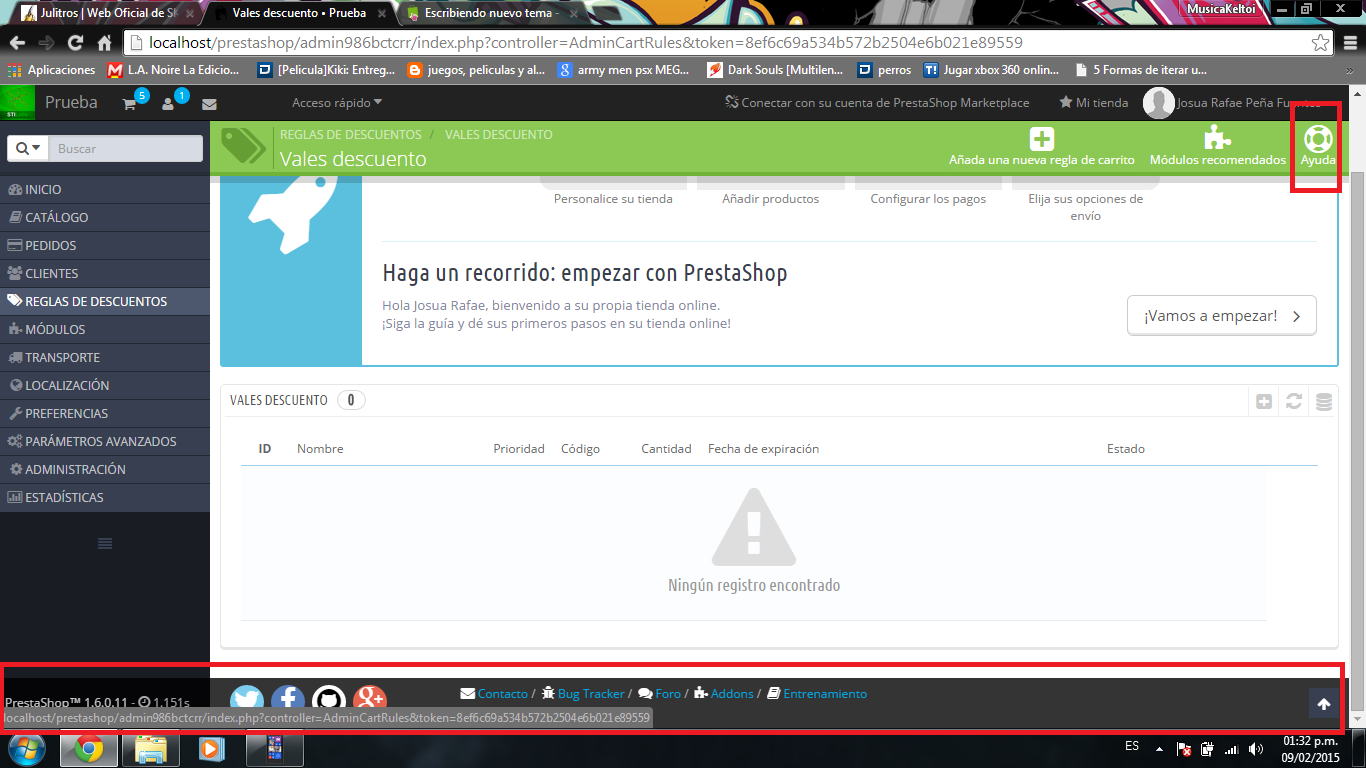Screen dimensions: 1366x768
Task: Click Prueba shop name in header
Action: 71,103
